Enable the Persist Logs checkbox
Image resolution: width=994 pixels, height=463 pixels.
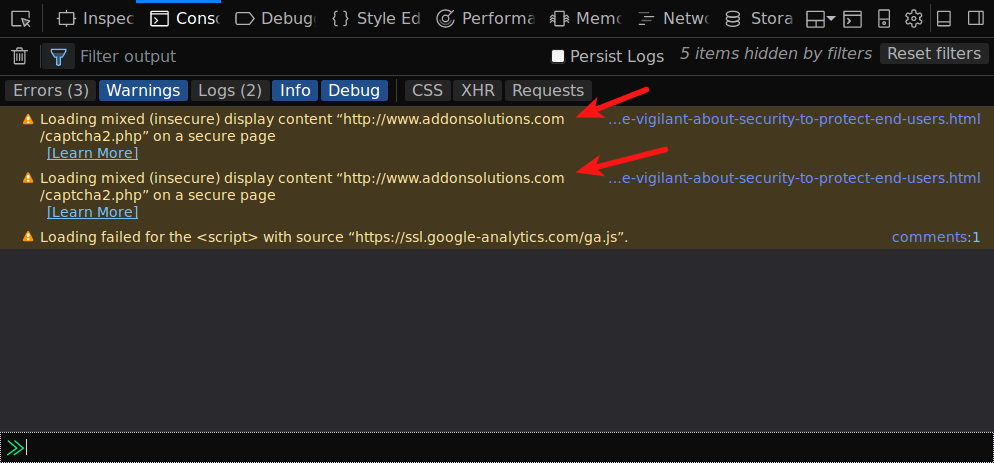coord(559,56)
